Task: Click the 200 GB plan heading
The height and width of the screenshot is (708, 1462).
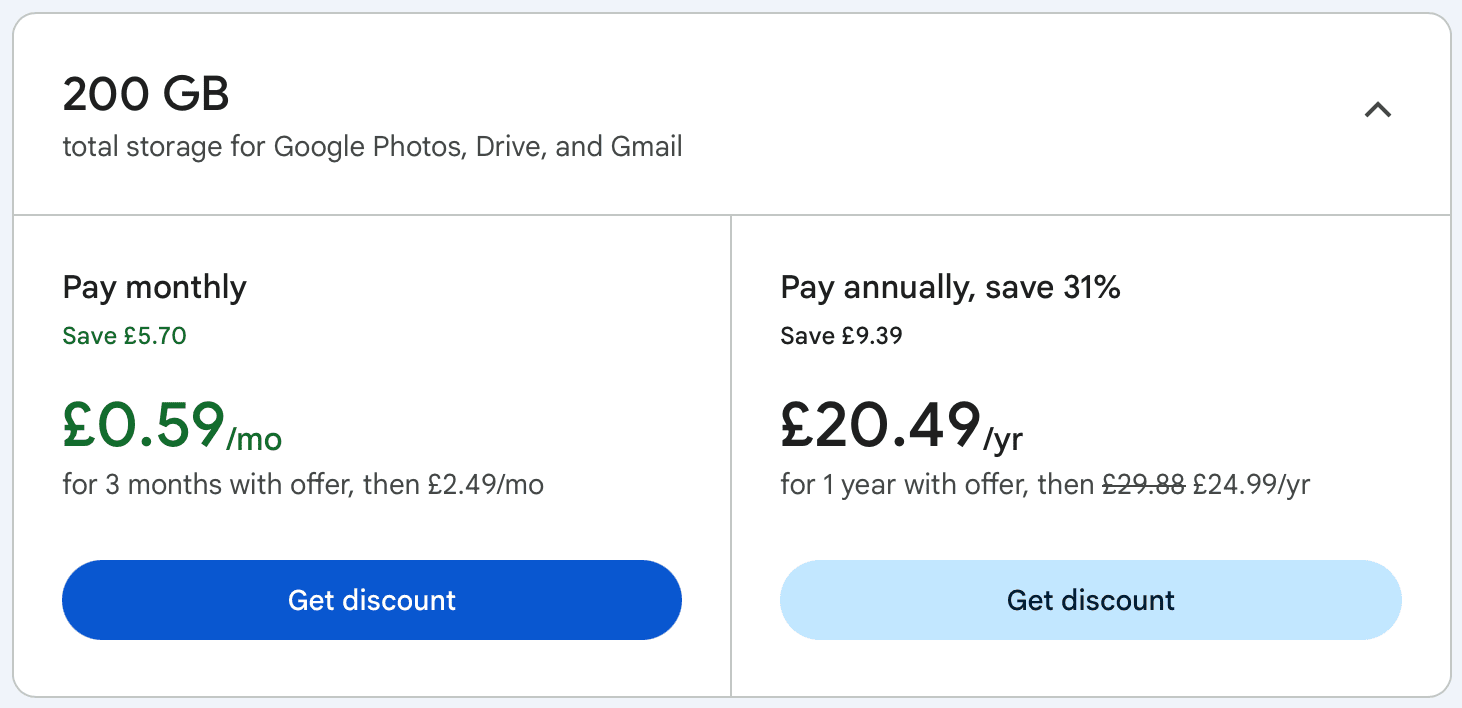Action: point(146,93)
